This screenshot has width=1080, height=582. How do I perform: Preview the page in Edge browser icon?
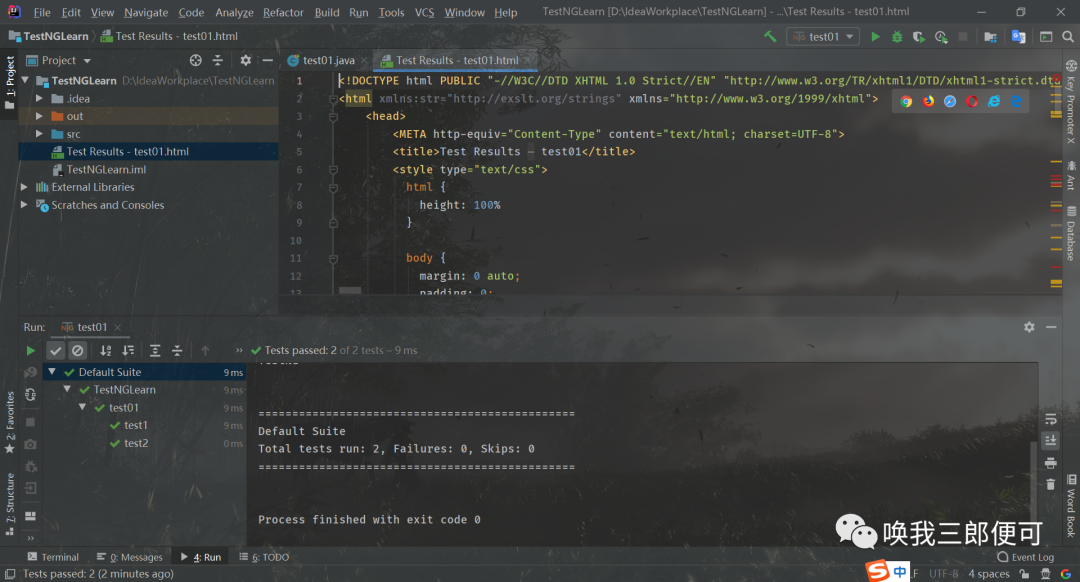(1016, 101)
